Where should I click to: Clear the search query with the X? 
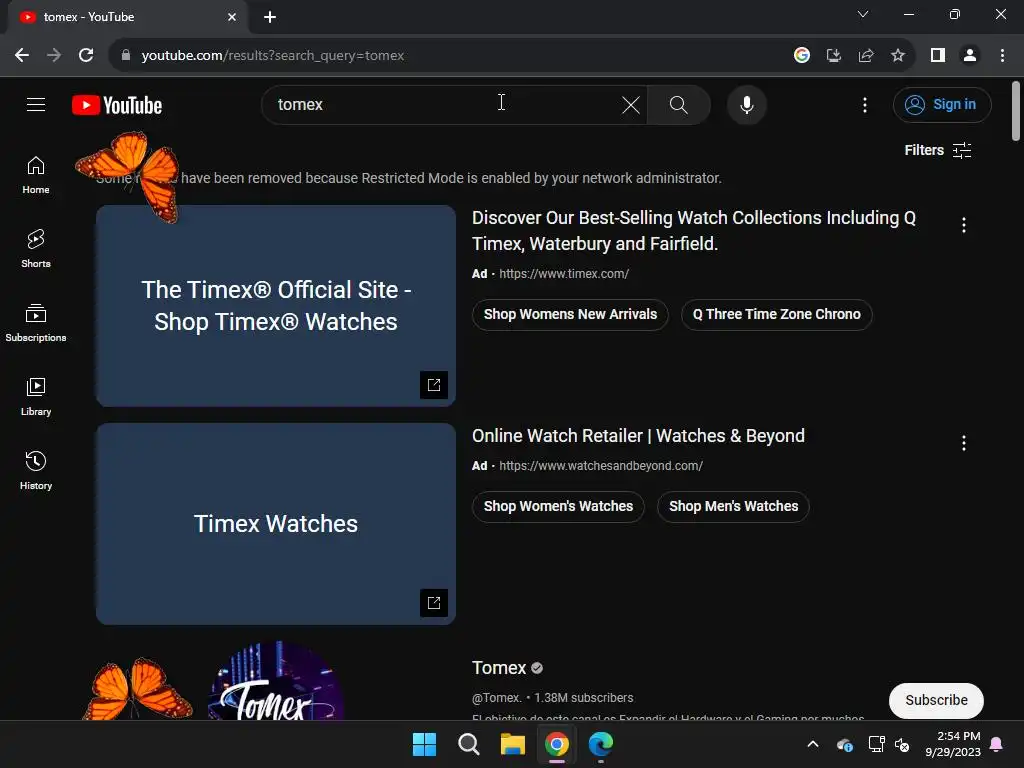coord(630,104)
